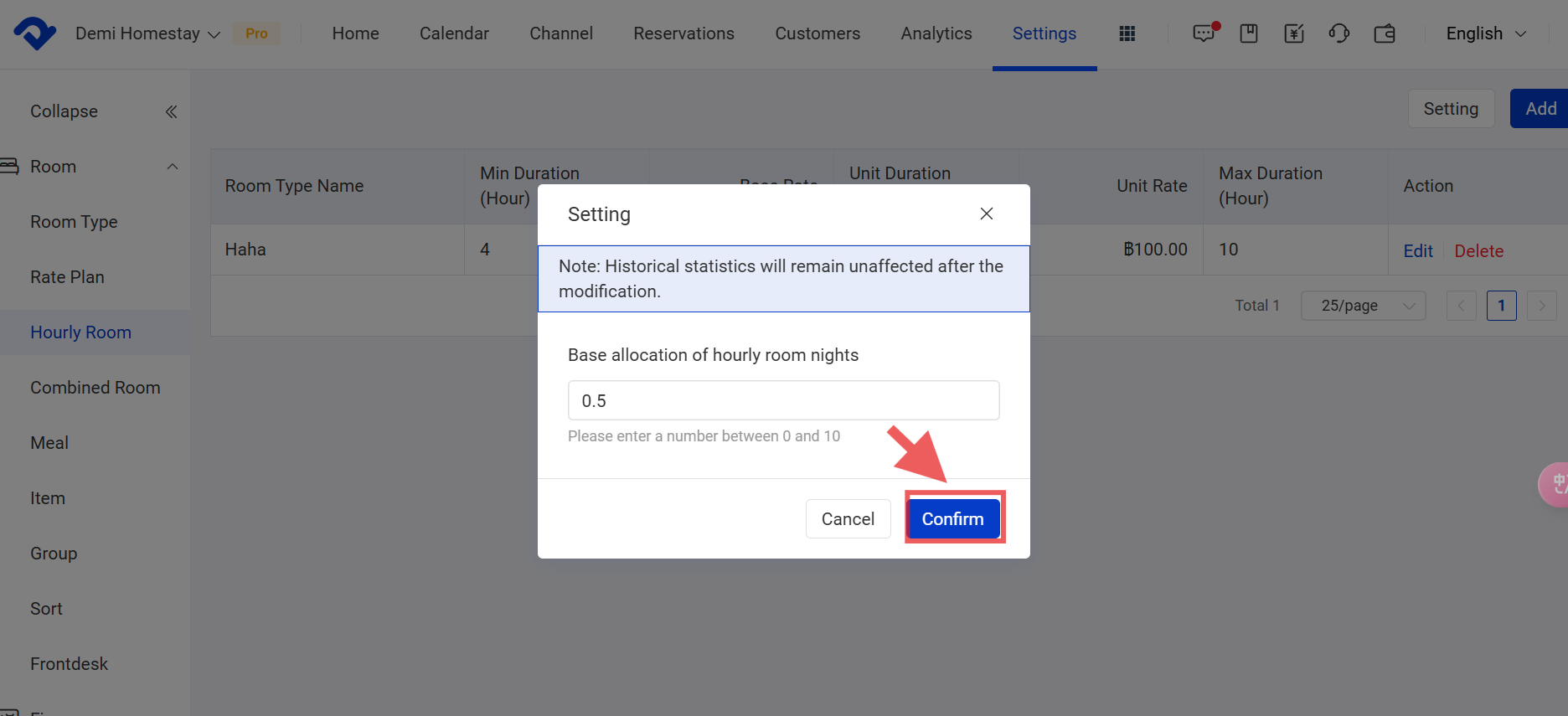Click the bookmark icon in top toolbar
Image resolution: width=1568 pixels, height=716 pixels.
click(x=1249, y=33)
